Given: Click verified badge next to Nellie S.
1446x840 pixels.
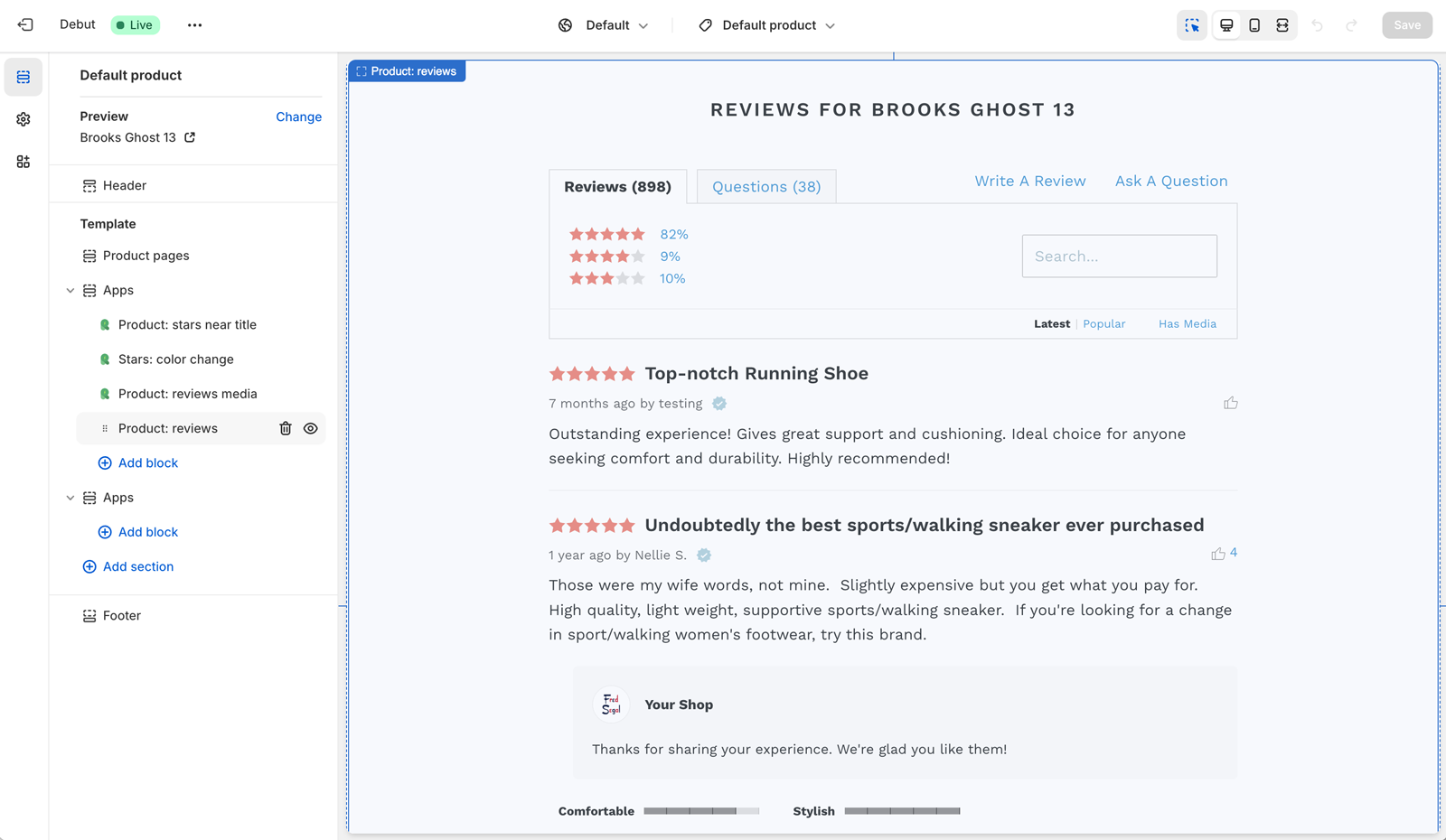Looking at the screenshot, I should 704,555.
